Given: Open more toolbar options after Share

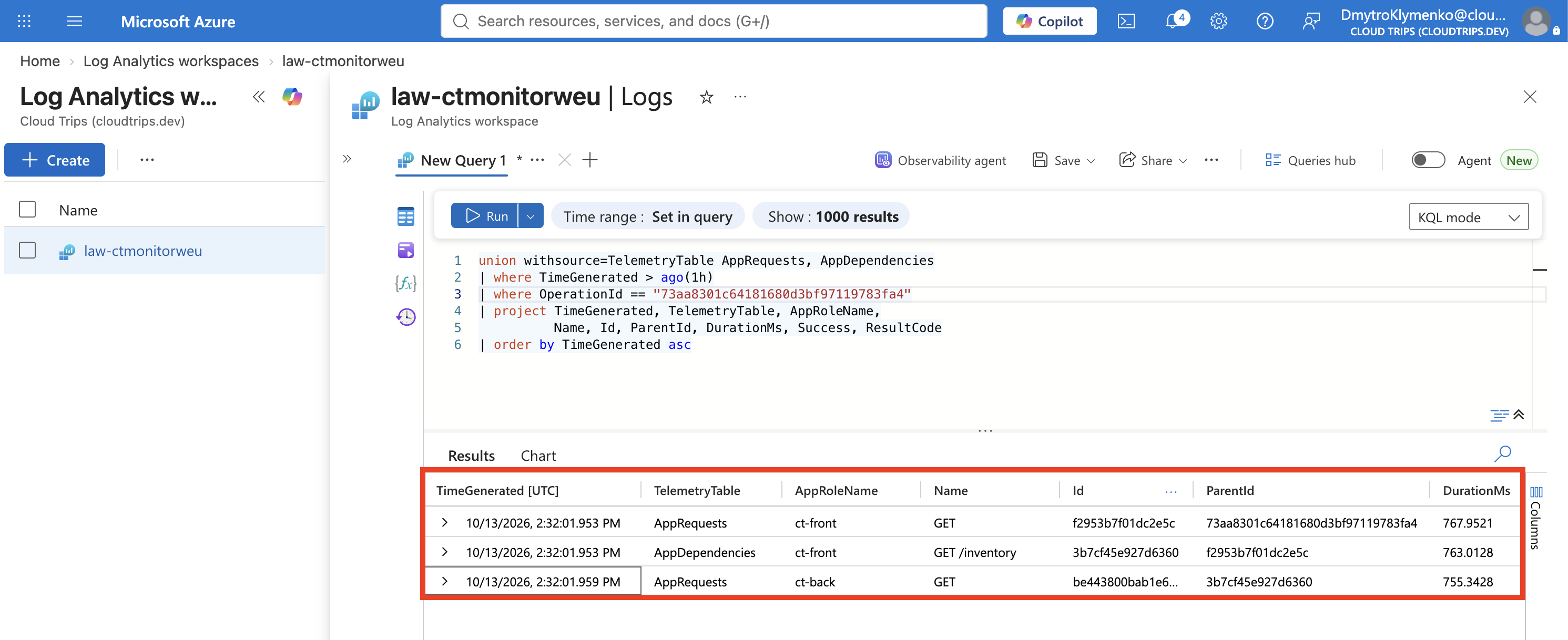Looking at the screenshot, I should click(1211, 160).
